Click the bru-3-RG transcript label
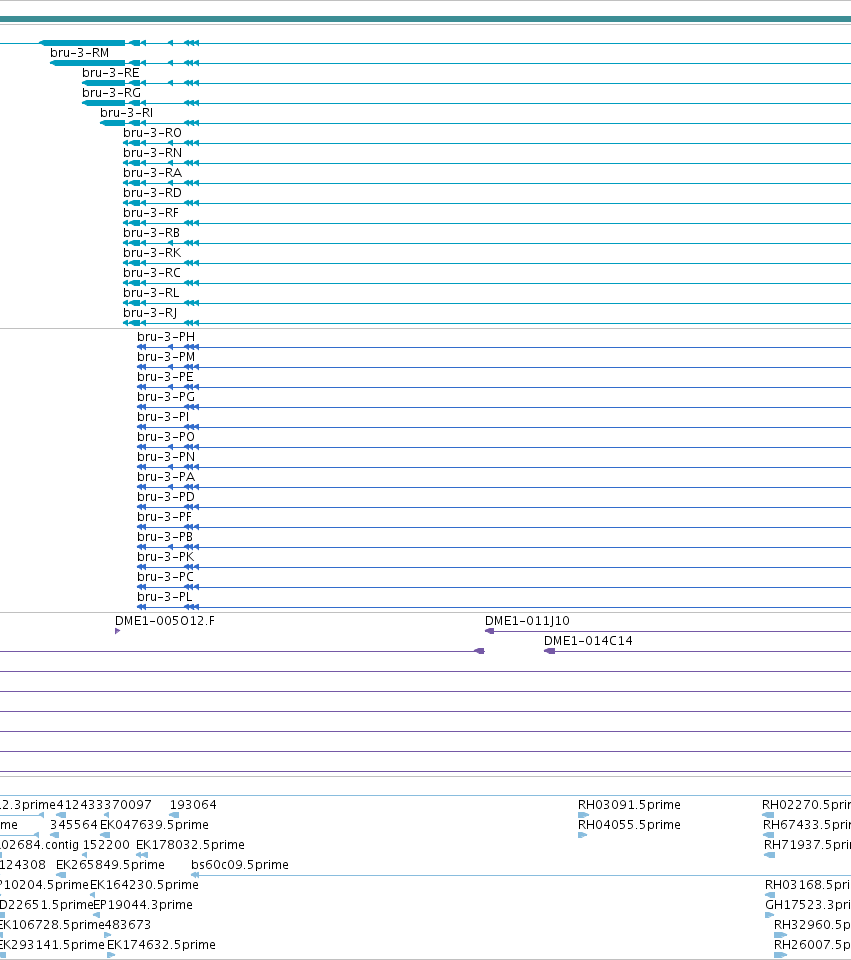851x960 pixels. point(111,92)
